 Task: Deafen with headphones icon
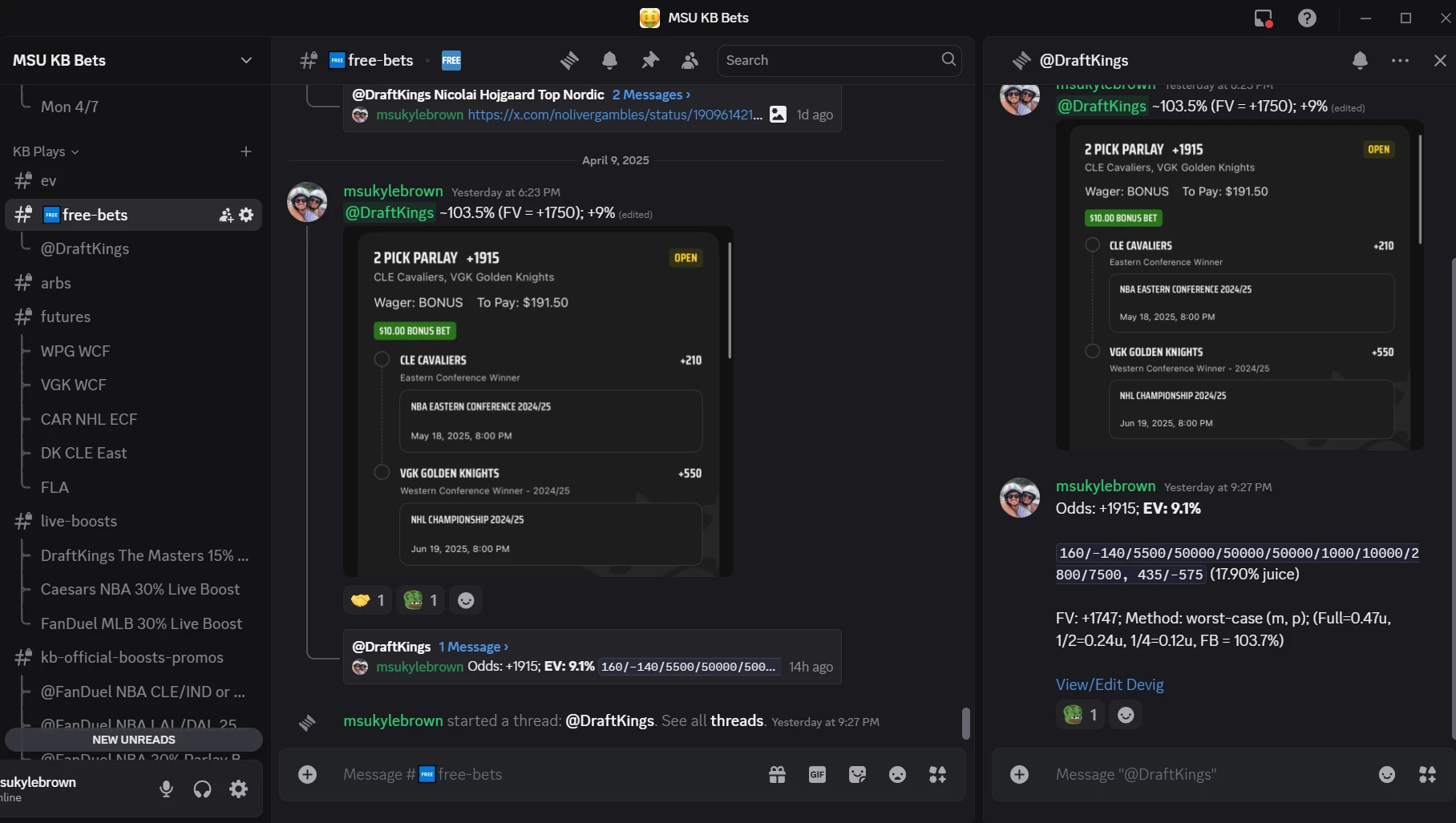(202, 789)
